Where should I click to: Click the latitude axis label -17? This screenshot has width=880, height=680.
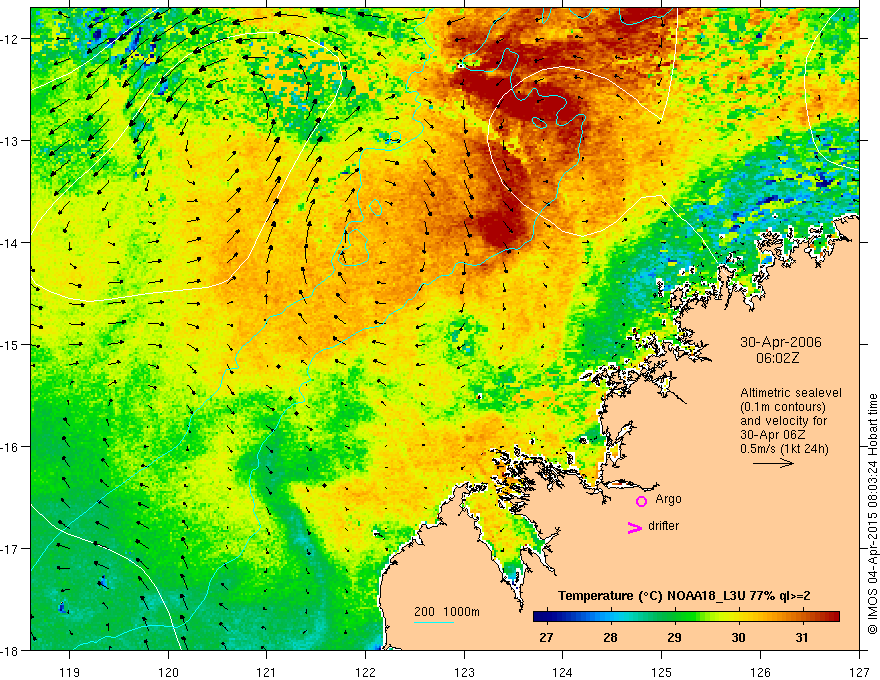pos(10,549)
